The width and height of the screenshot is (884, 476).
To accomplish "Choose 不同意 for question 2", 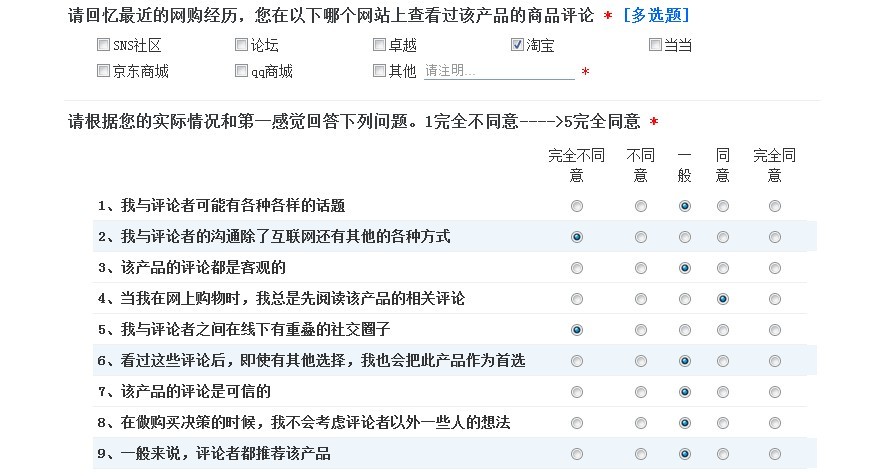I will pos(641,237).
